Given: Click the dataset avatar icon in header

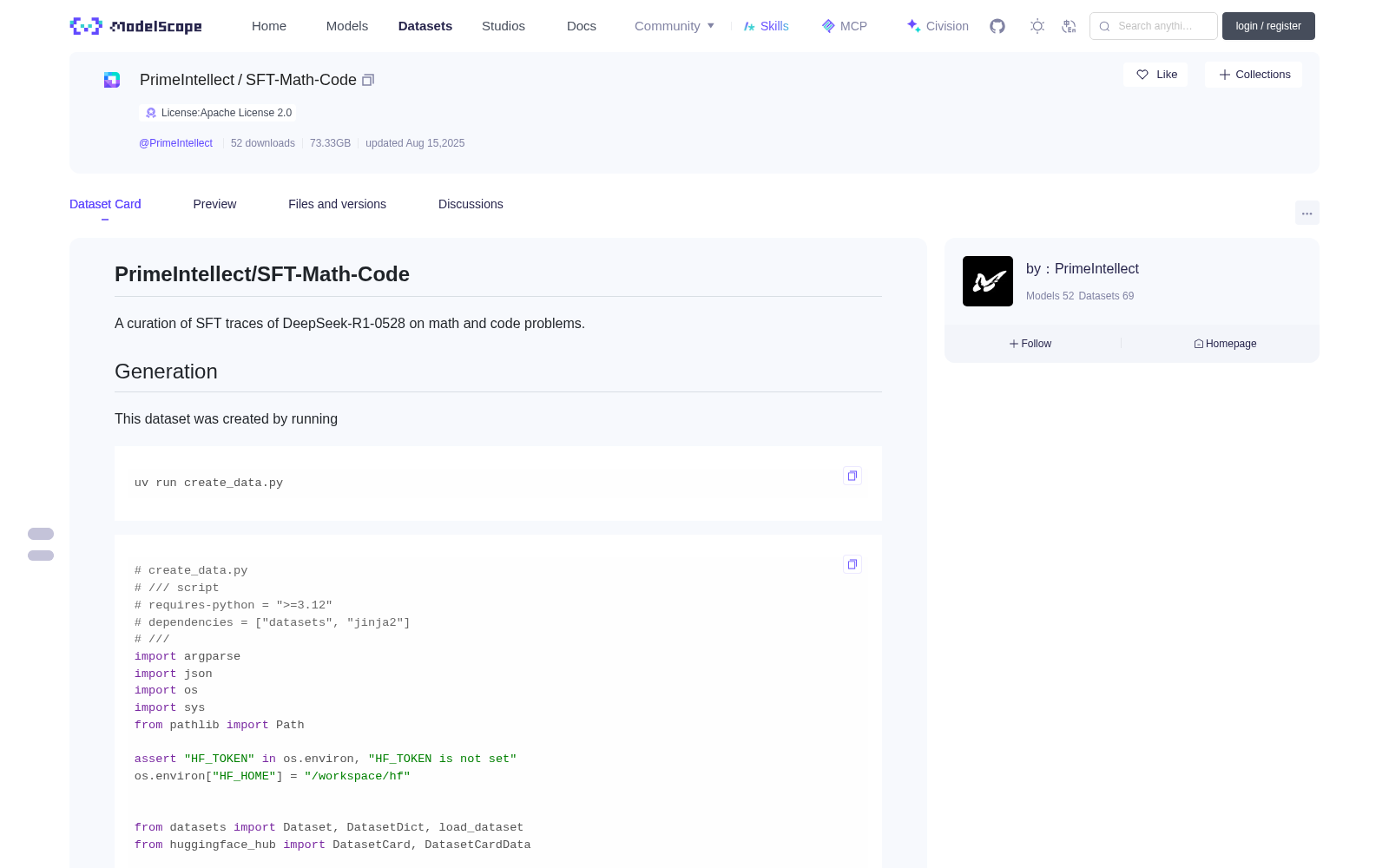Looking at the screenshot, I should (x=112, y=80).
